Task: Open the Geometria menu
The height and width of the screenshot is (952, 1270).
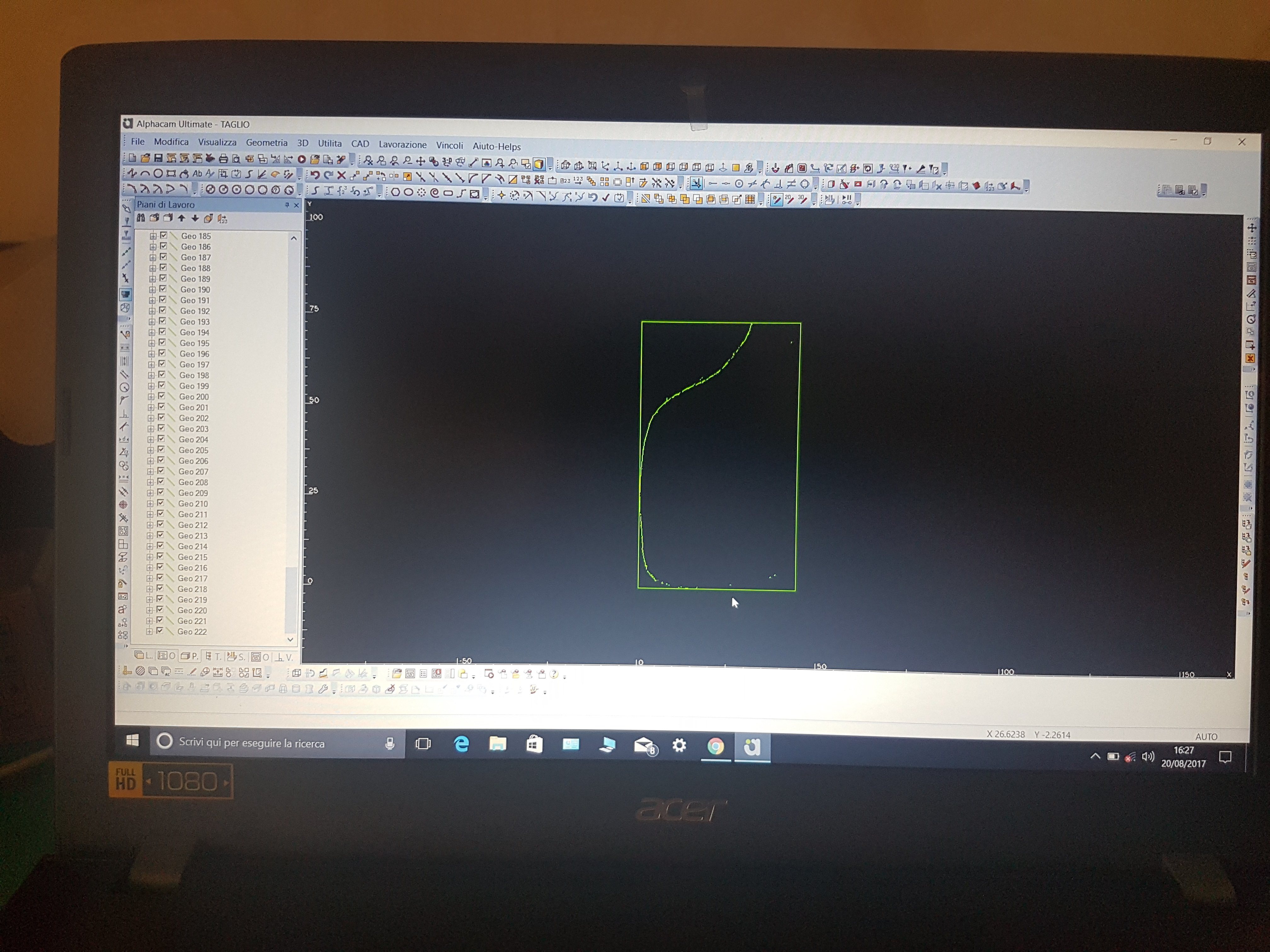Action: coord(266,143)
